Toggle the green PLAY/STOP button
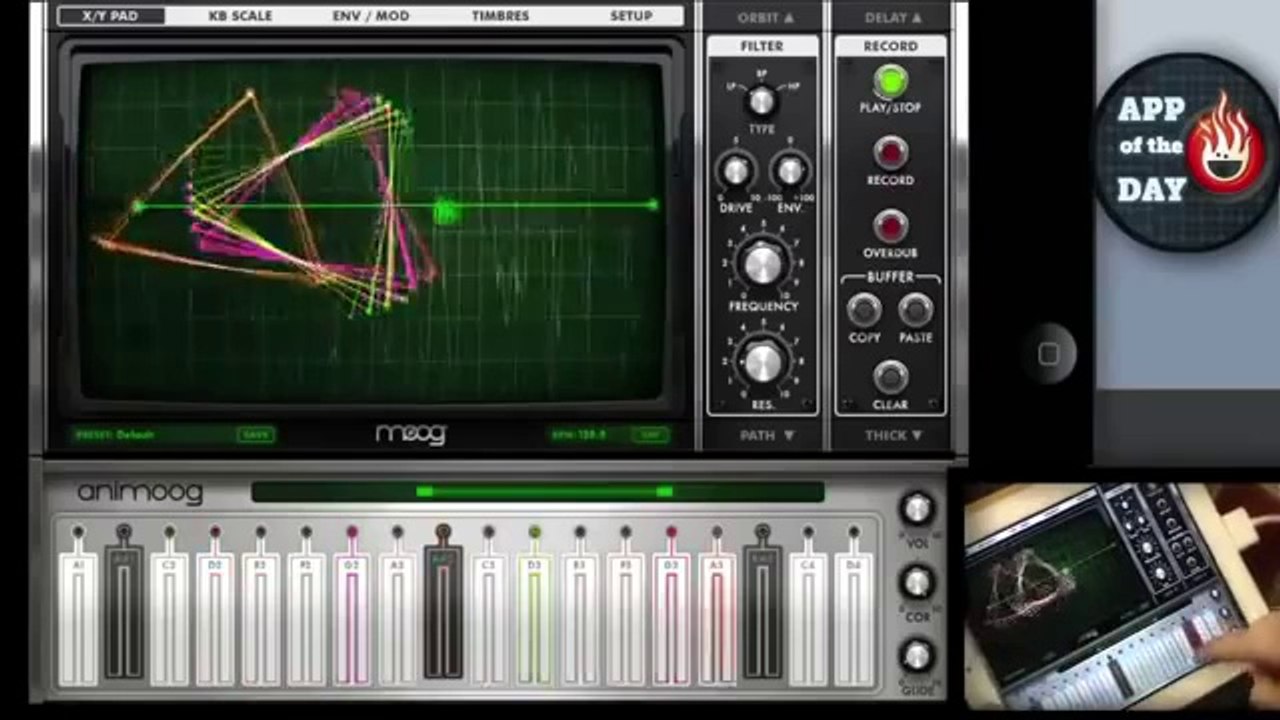Image resolution: width=1280 pixels, height=720 pixels. click(890, 81)
